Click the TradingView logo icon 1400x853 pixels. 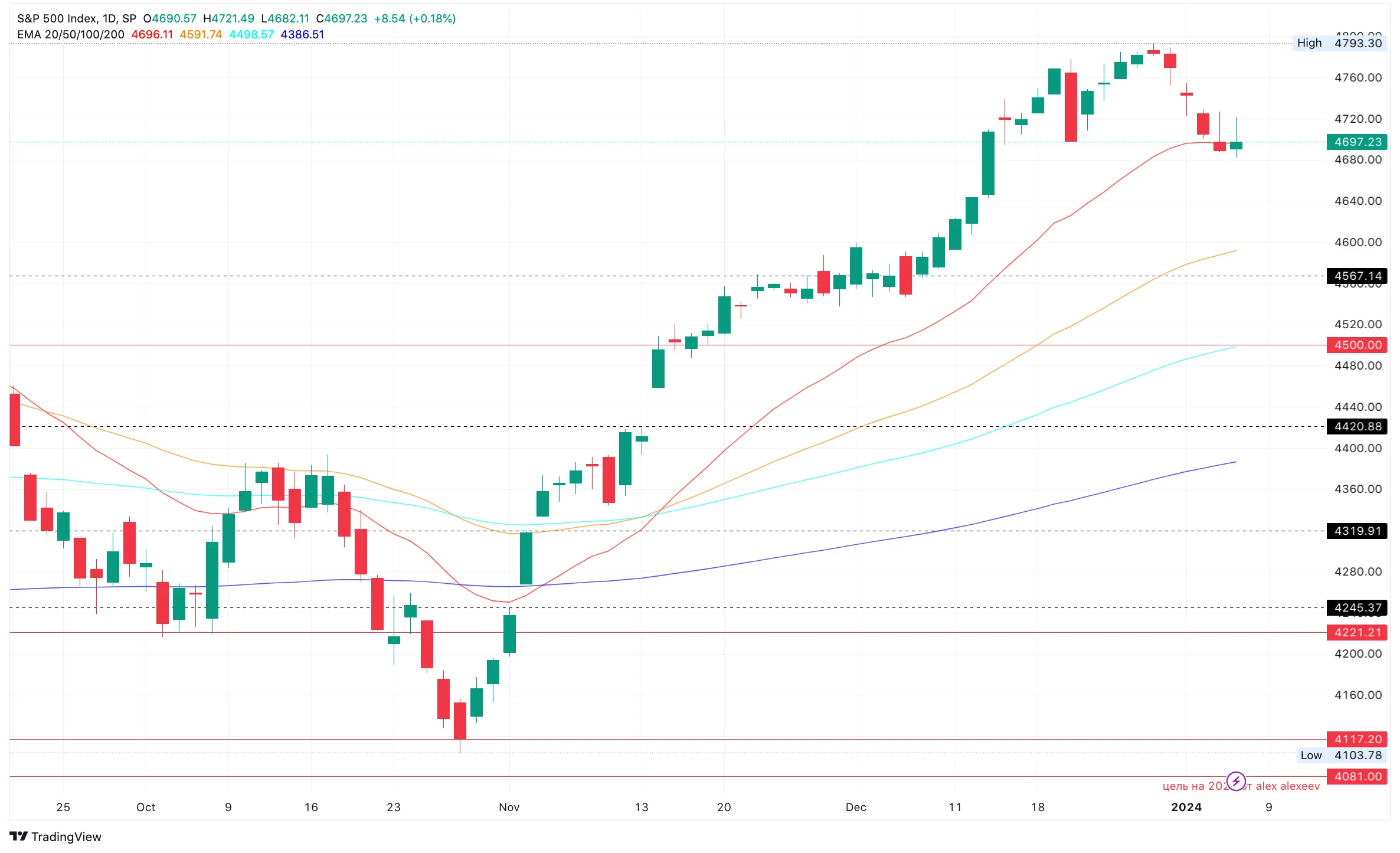pos(18,836)
